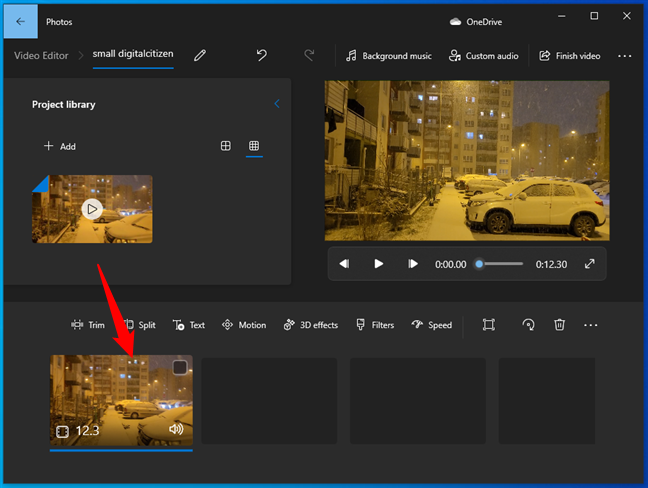Screen dimensions: 648x488
Task: Click the redo arrow icon
Action: [309, 55]
